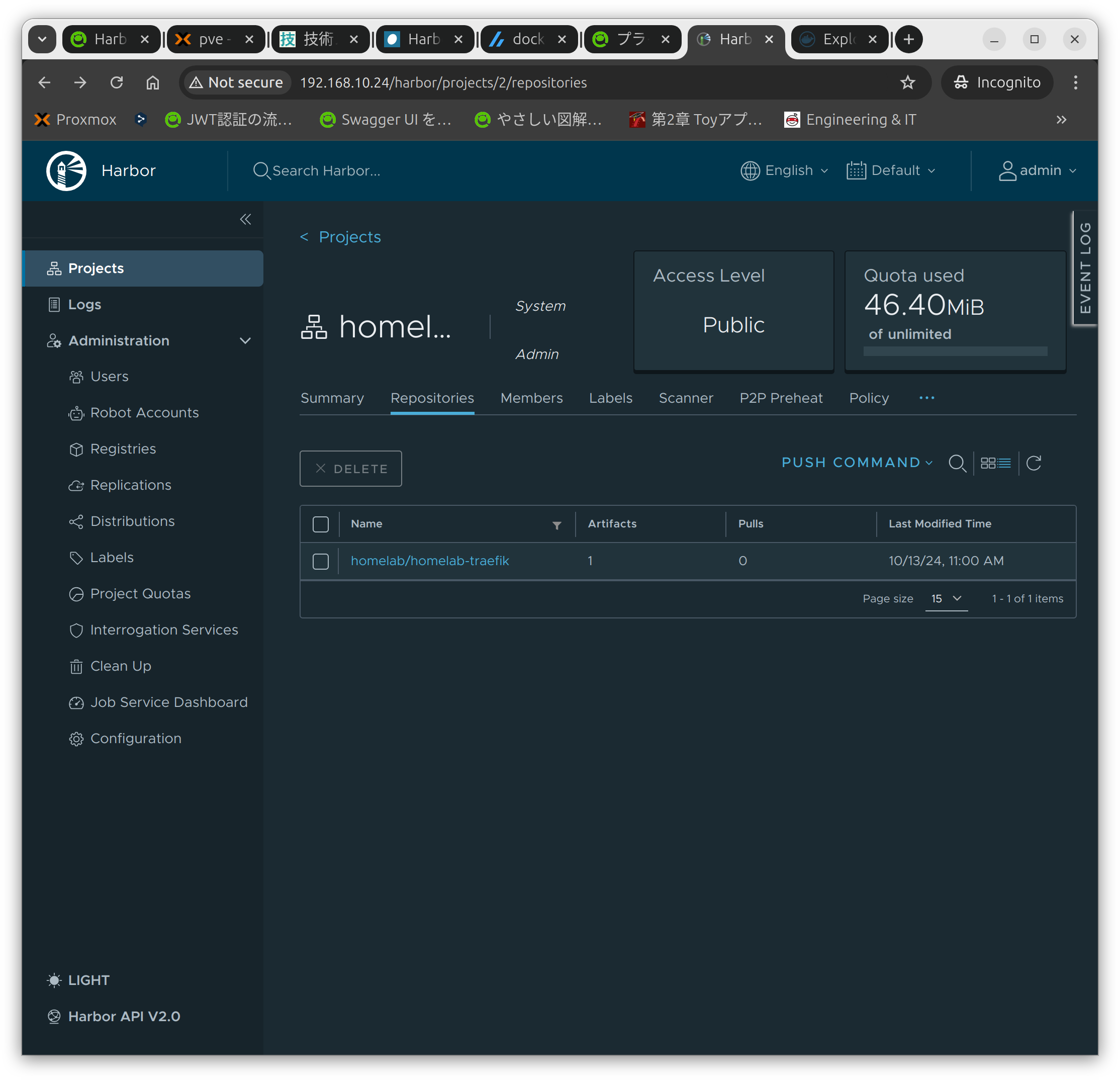This screenshot has height=1080, width=1120.
Task: Click the Search Harbor input field
Action: point(326,171)
